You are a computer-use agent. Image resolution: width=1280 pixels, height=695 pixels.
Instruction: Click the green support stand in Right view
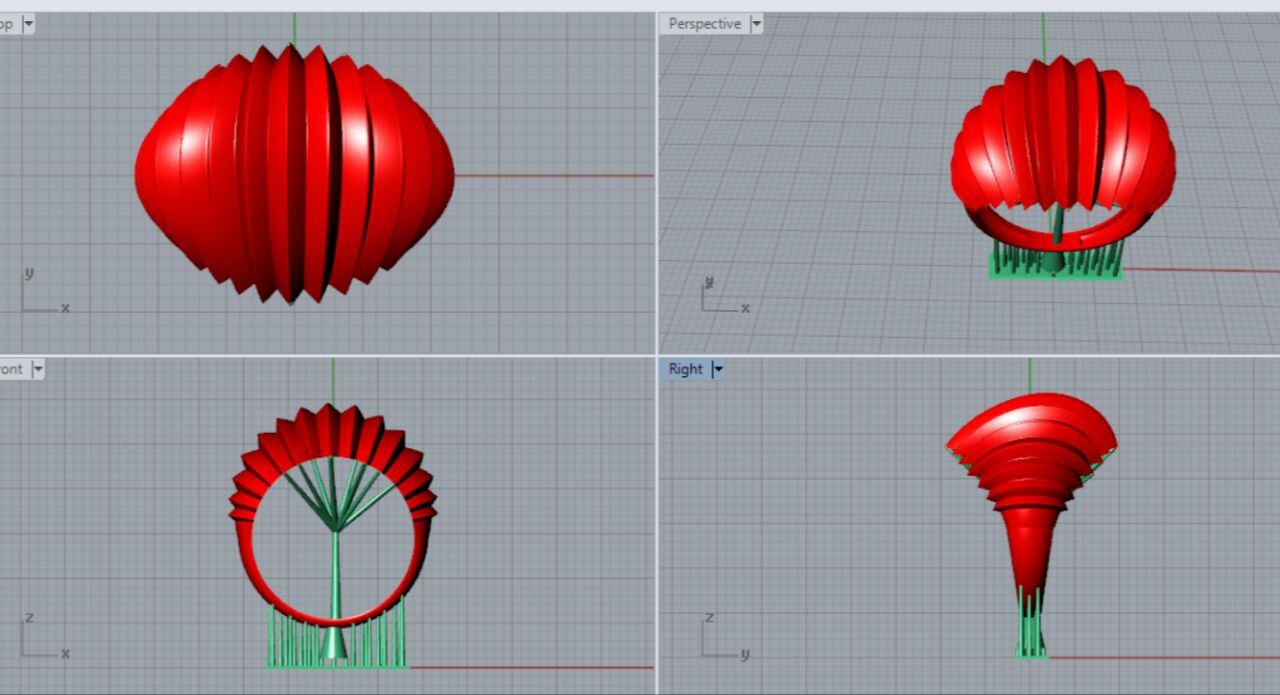click(x=1030, y=630)
